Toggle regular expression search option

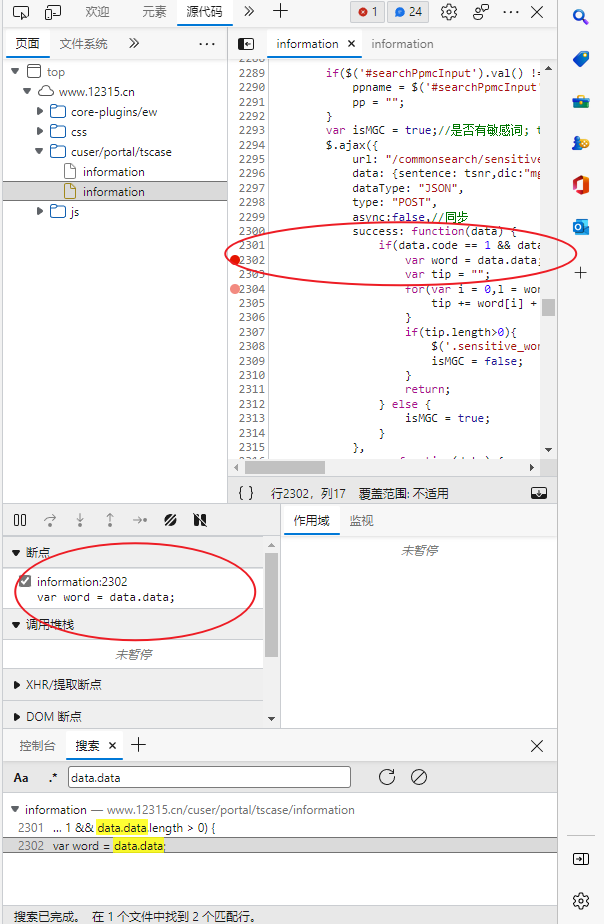[53, 778]
